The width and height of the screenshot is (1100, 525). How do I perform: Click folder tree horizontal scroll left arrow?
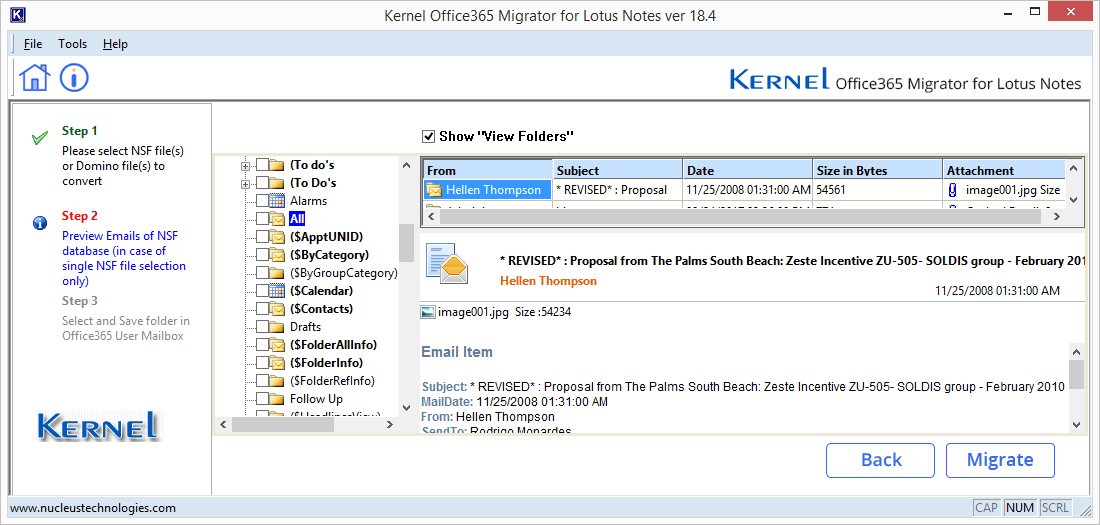pyautogui.click(x=223, y=424)
